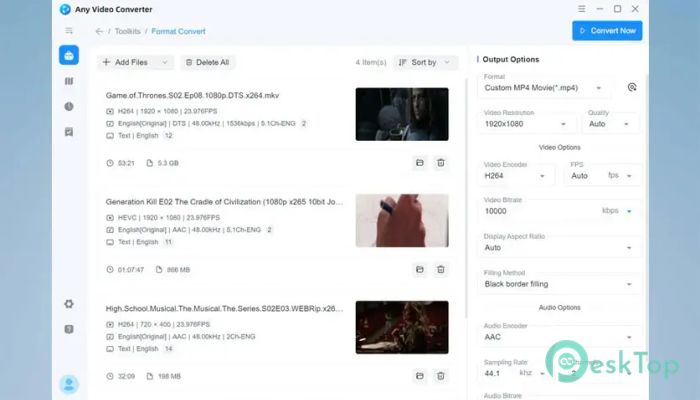Open Sampling Rate 44.1 dropdown
Viewport: 700px width, 400px height.
pyautogui.click(x=514, y=373)
